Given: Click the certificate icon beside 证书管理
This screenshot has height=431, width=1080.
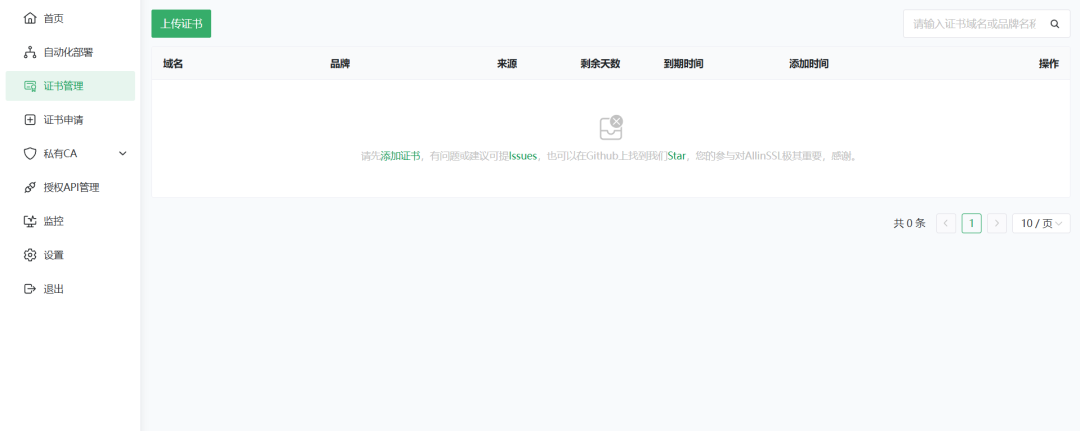Looking at the screenshot, I should point(30,86).
